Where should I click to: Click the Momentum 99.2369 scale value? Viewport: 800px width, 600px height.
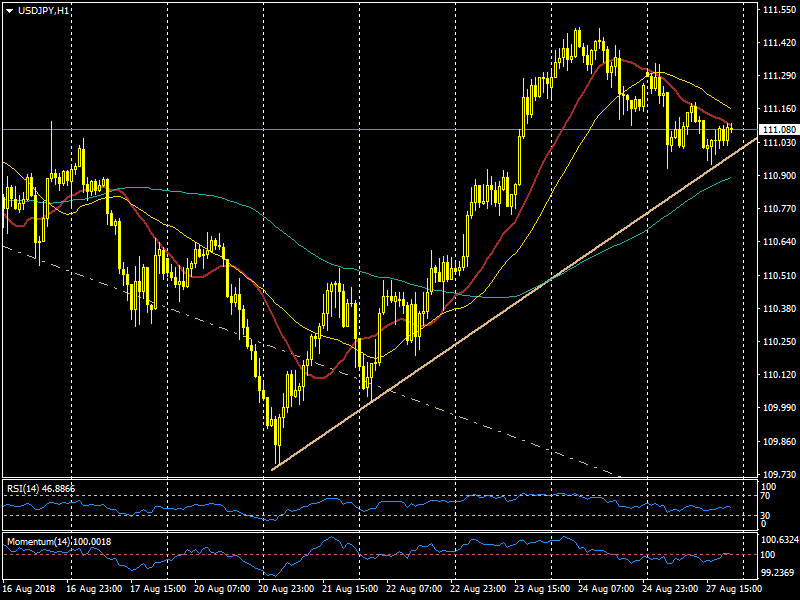coord(779,573)
